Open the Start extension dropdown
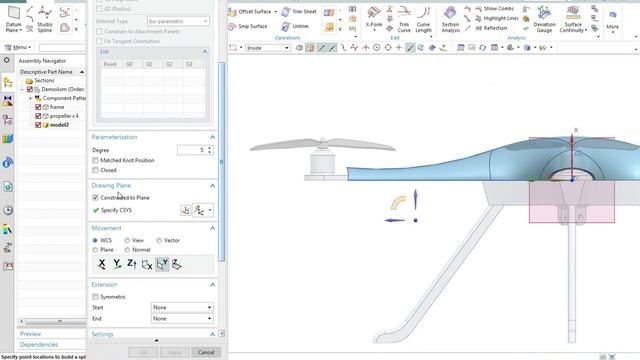Image resolution: width=640 pixels, height=360 pixels. click(x=182, y=307)
